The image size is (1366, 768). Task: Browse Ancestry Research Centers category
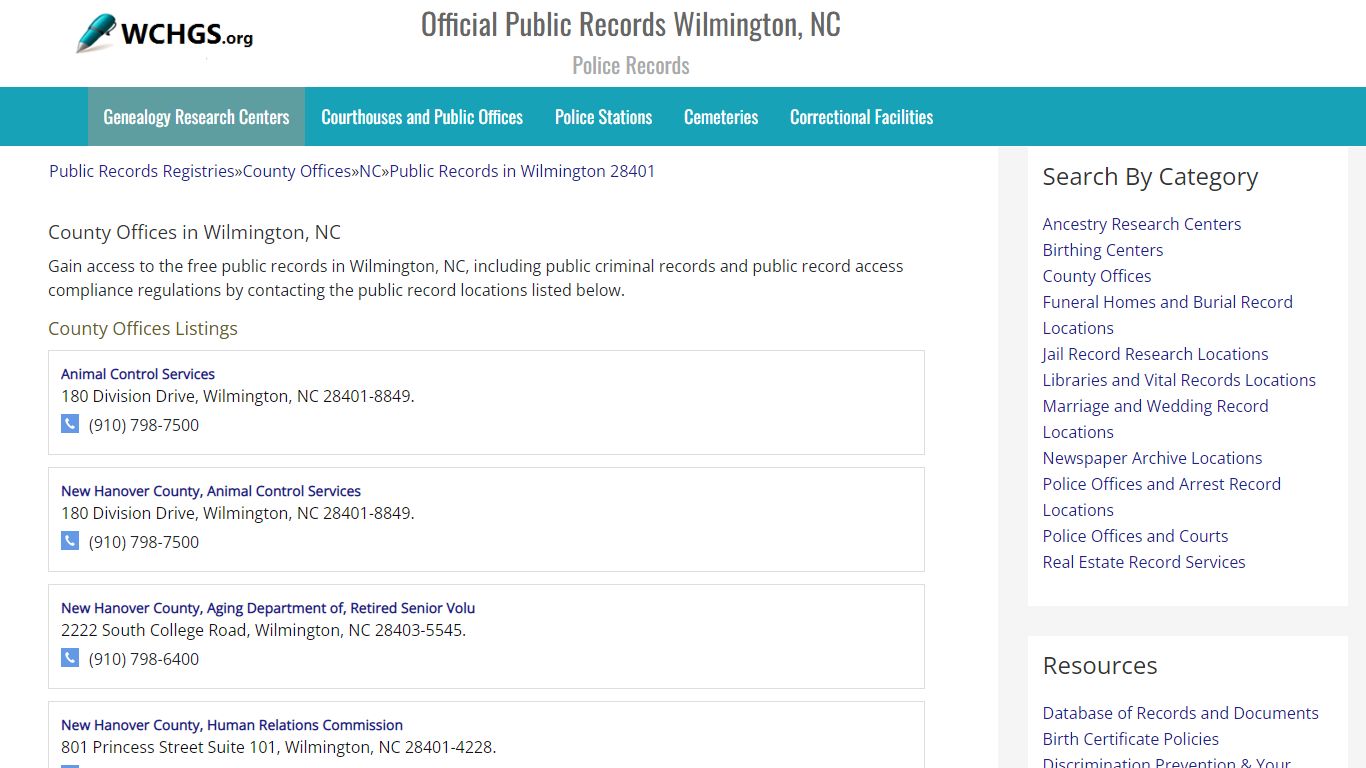click(x=1142, y=224)
